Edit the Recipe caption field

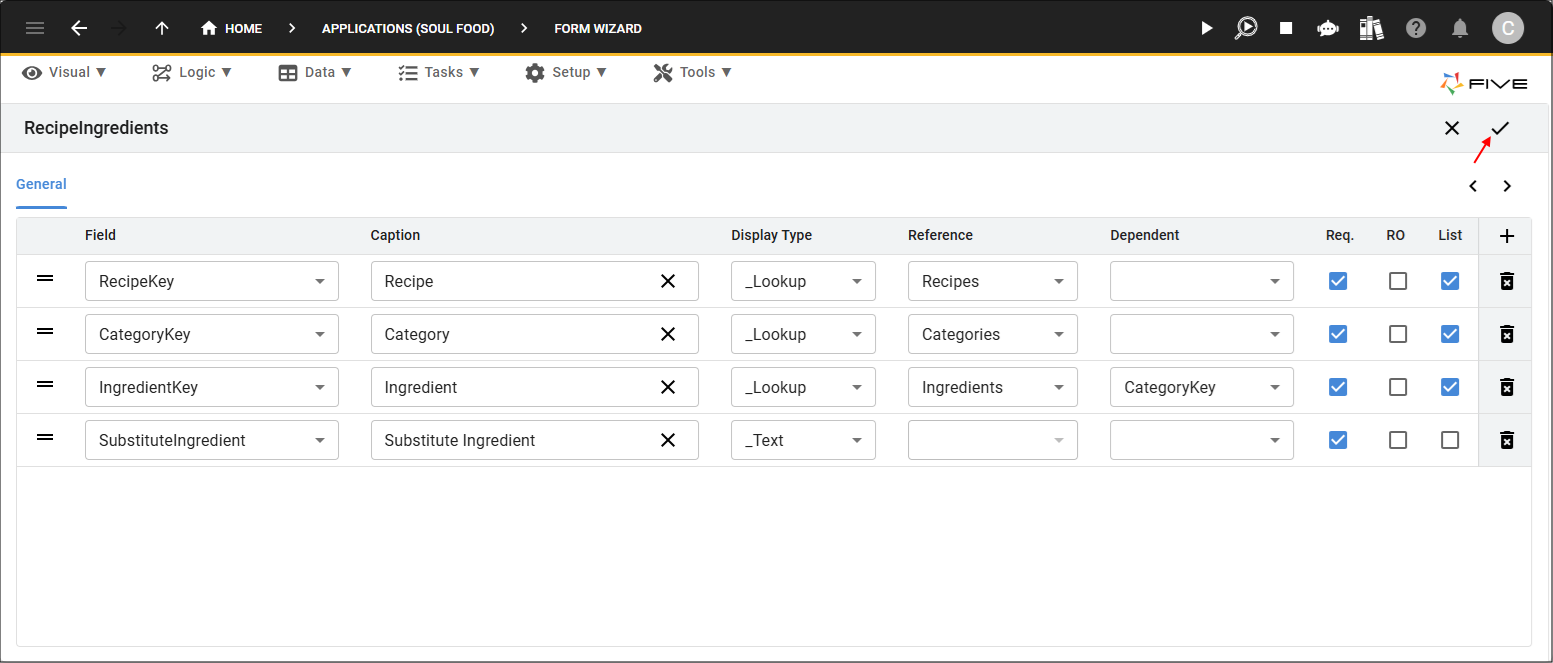[534, 281]
